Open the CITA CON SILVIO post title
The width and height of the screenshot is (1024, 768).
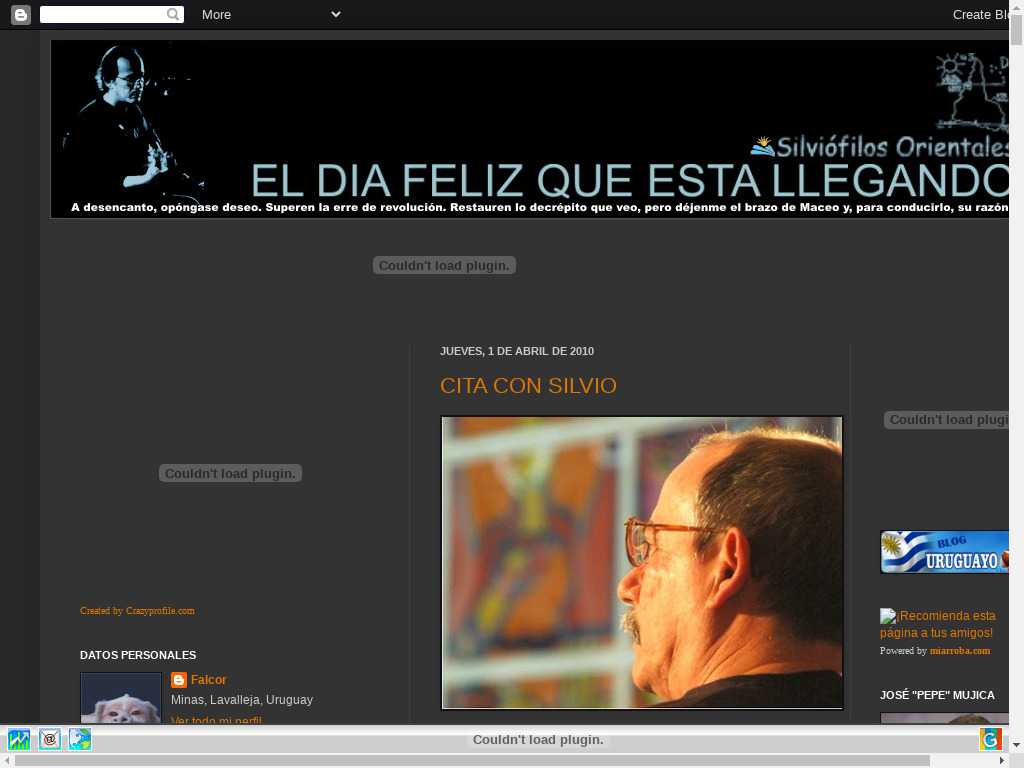pos(528,386)
